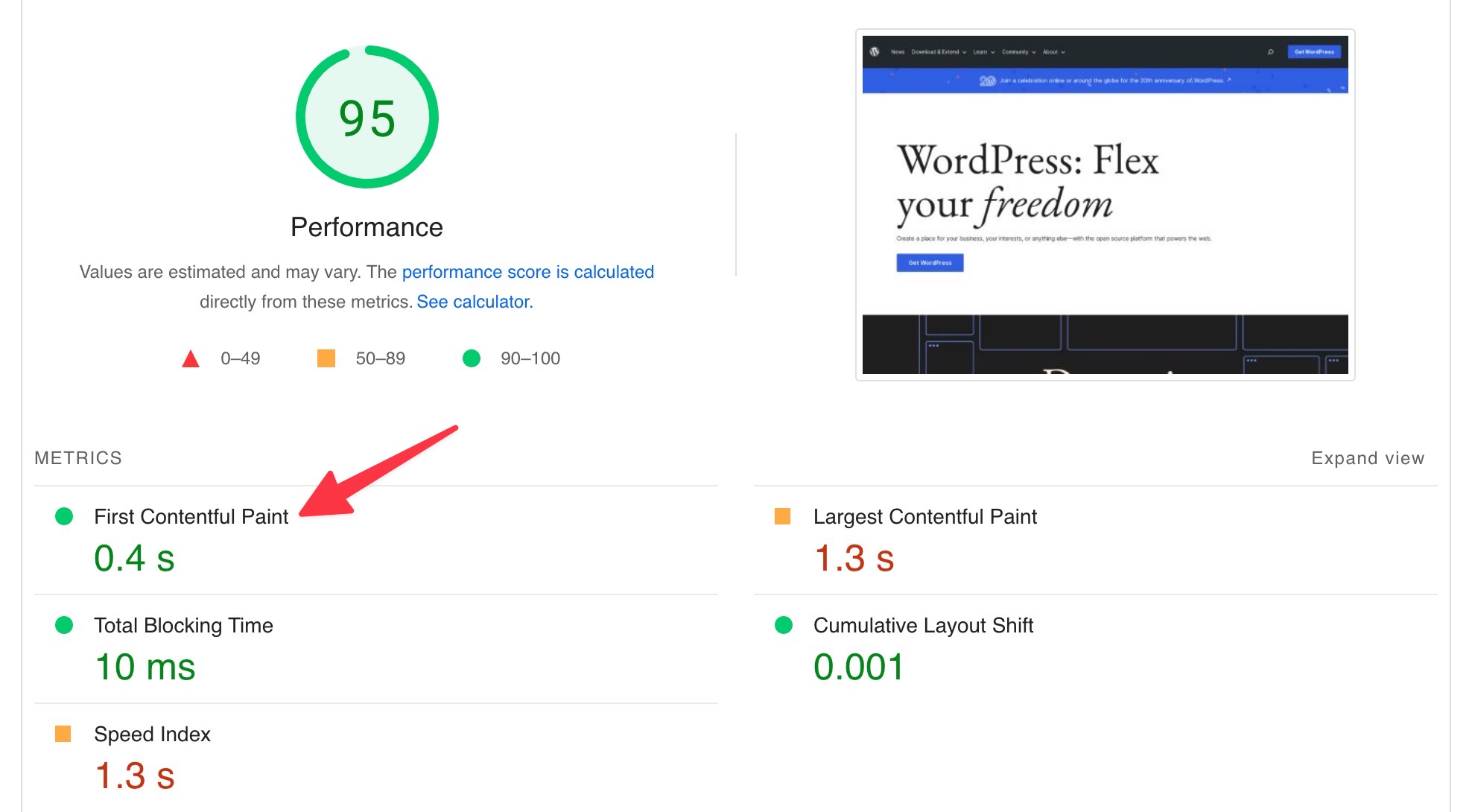The height and width of the screenshot is (812, 1472).
Task: Open the performance score is calculated link
Action: click(527, 272)
